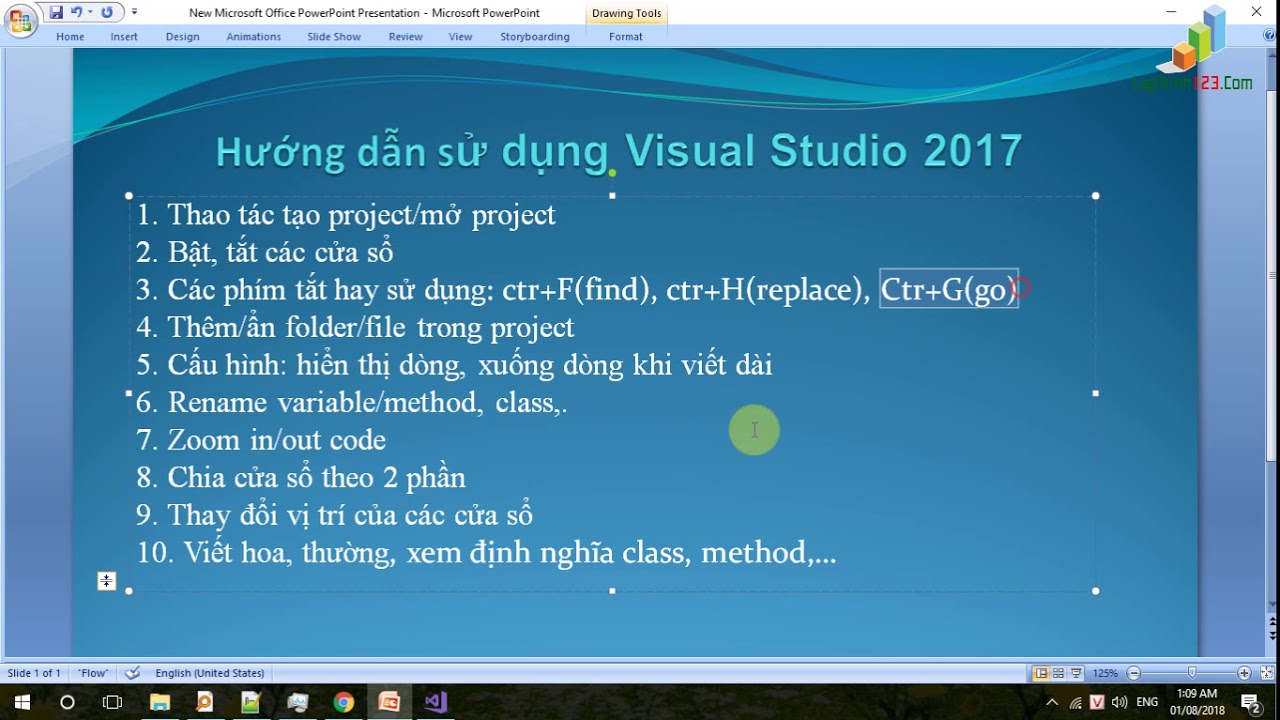Open PowerPoint Help question mark icon
The height and width of the screenshot is (720, 1280).
click(x=1270, y=35)
